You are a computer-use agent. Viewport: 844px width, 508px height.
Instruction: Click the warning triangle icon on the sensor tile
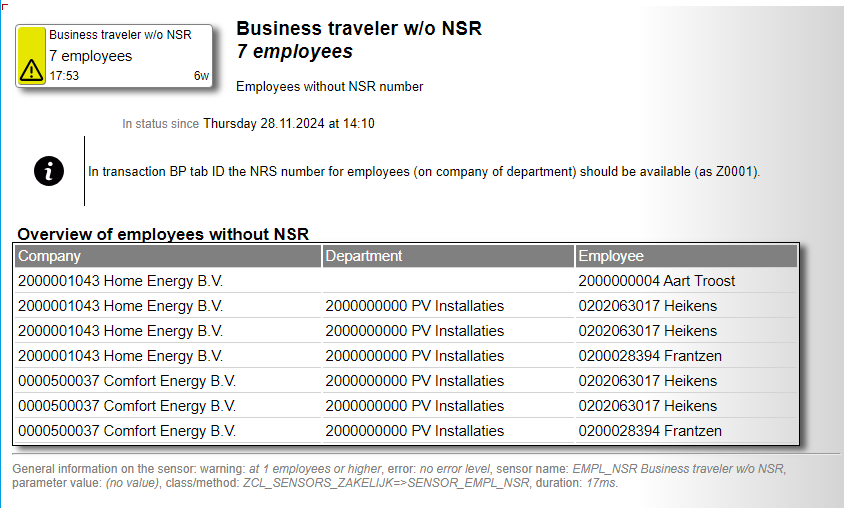32,69
